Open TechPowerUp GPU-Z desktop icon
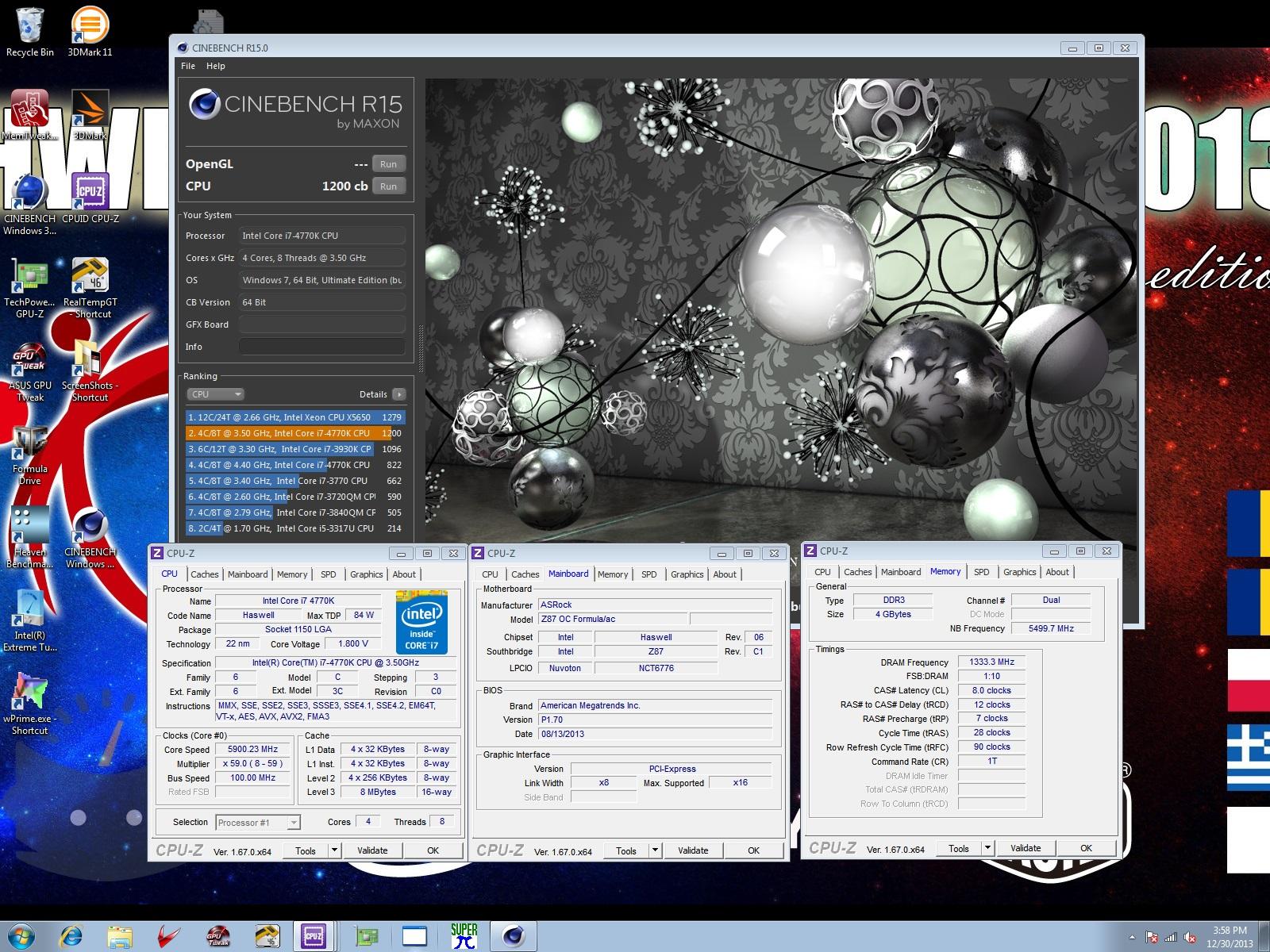 pos(30,288)
